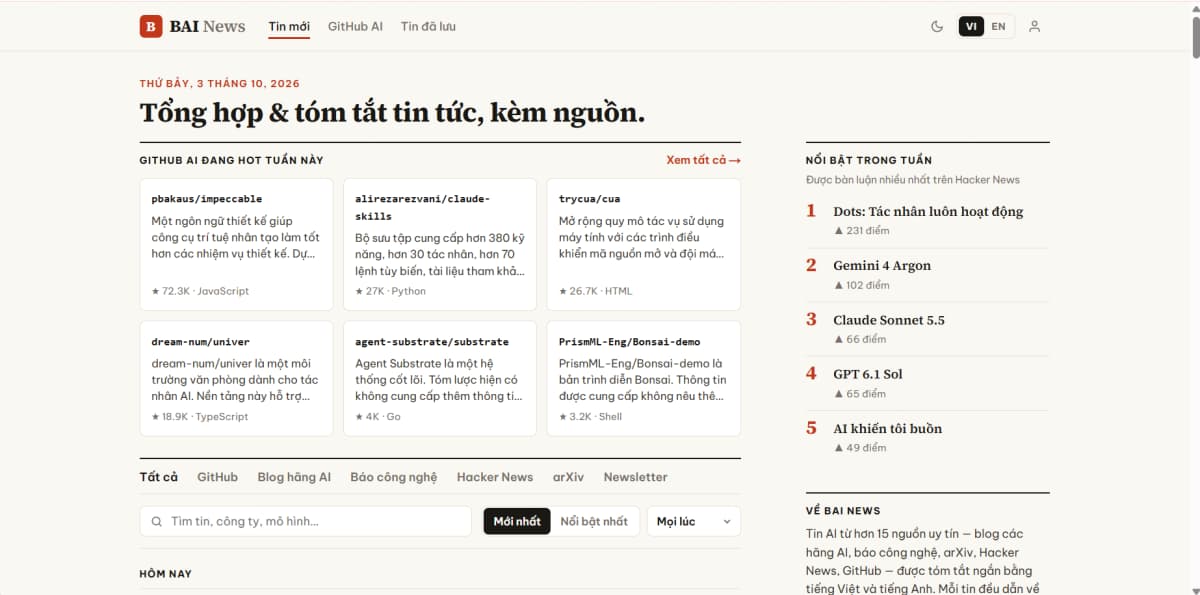
Task: Select the Hacker News filter tab
Action: [495, 477]
